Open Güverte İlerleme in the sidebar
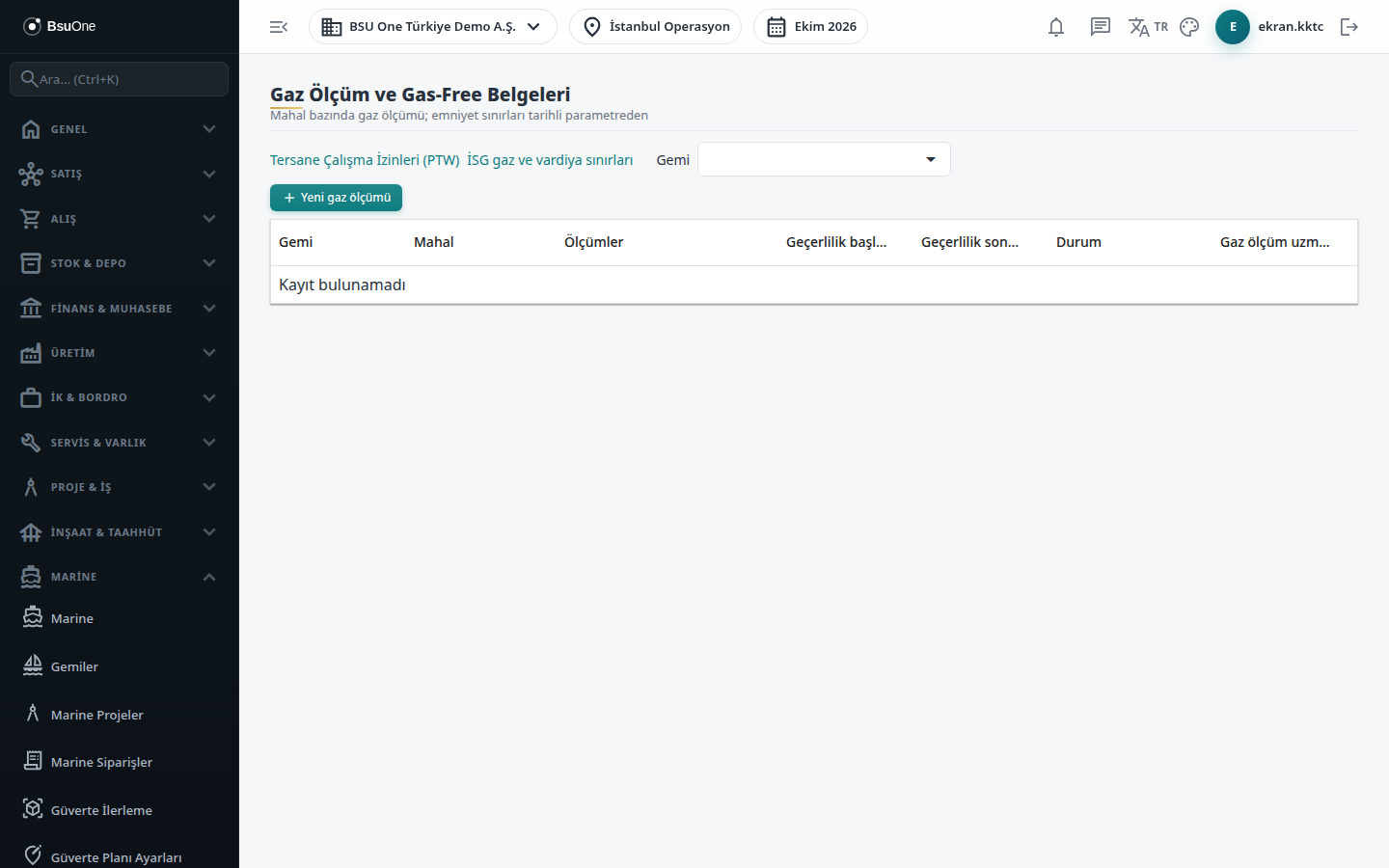Viewport: 1389px width, 868px height. pyautogui.click(x=120, y=810)
